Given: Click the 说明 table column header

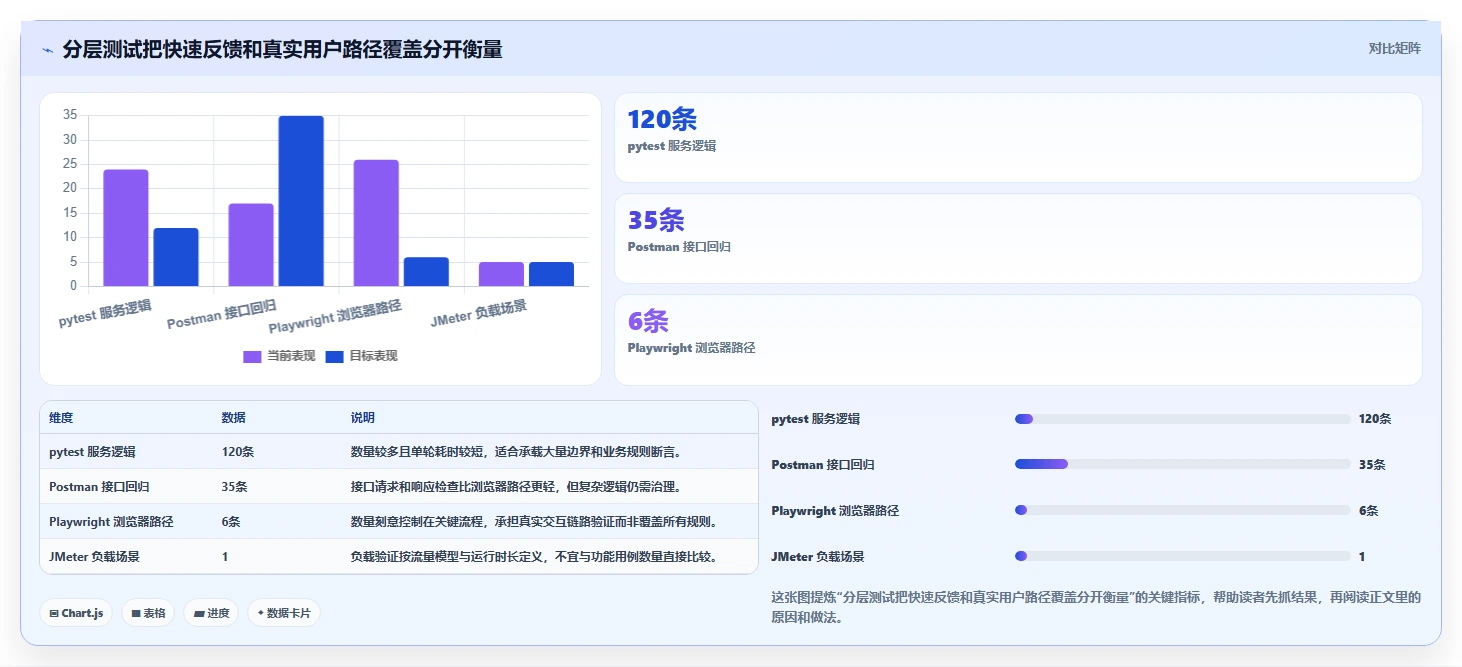Looking at the screenshot, I should pos(362,418).
